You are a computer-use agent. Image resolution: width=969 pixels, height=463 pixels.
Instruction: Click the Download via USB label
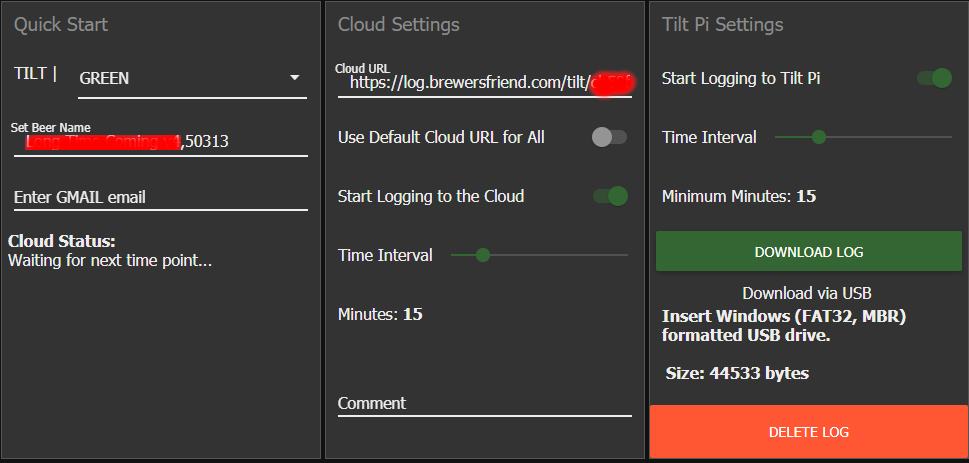(x=807, y=293)
